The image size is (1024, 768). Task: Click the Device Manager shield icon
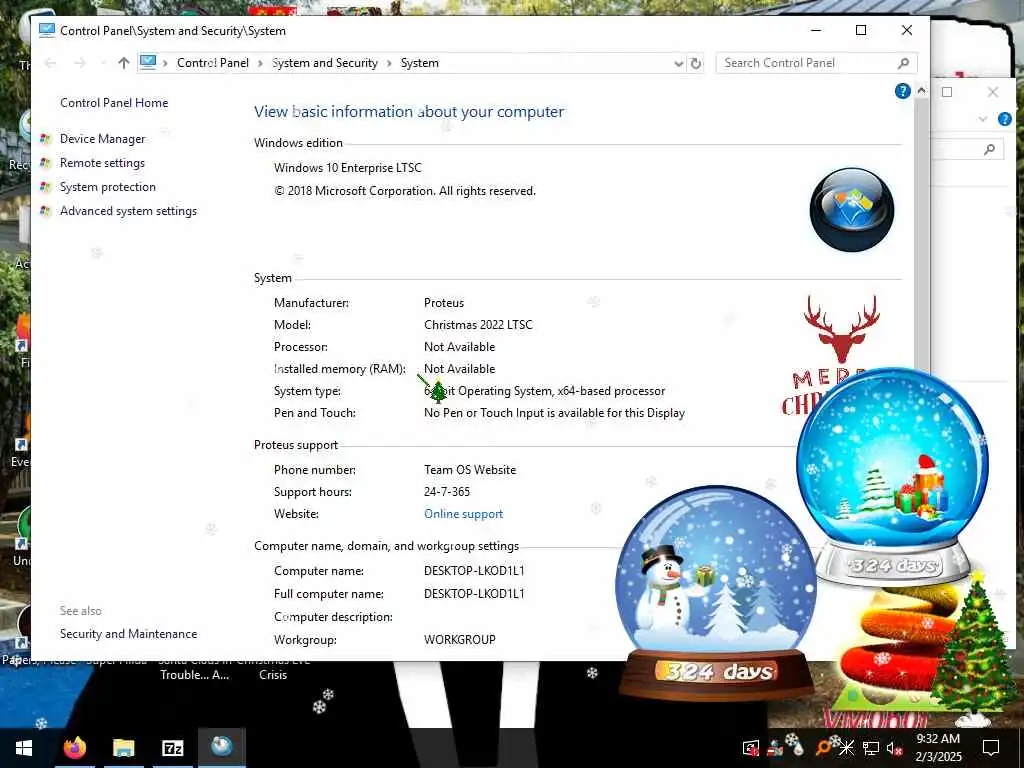tap(45, 138)
